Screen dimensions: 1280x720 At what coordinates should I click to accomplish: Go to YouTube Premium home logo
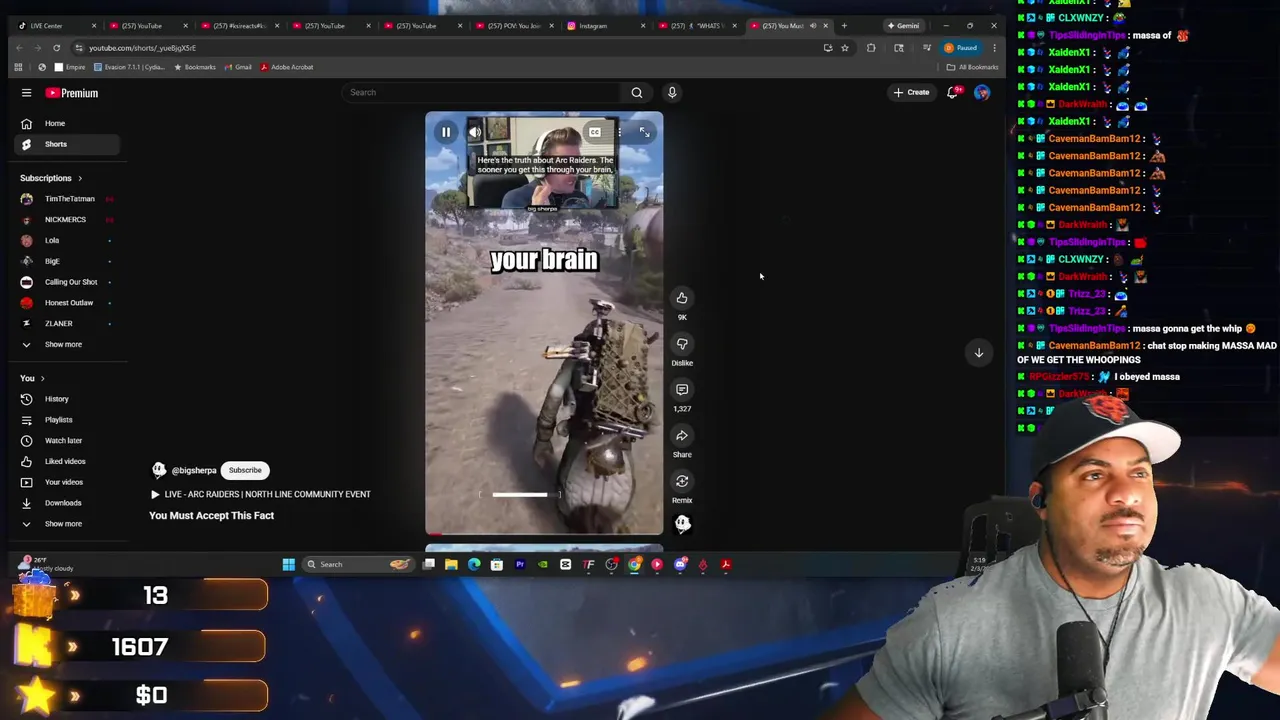click(x=72, y=93)
